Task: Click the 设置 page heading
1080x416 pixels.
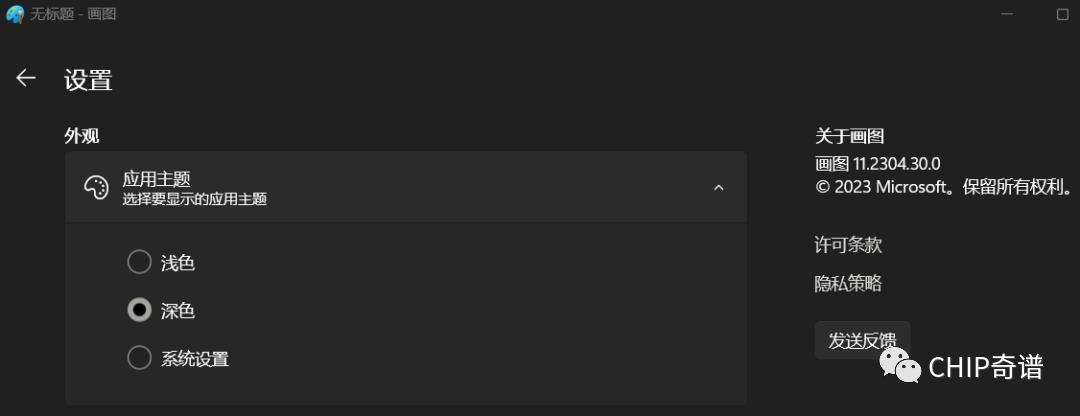Action: [88, 80]
